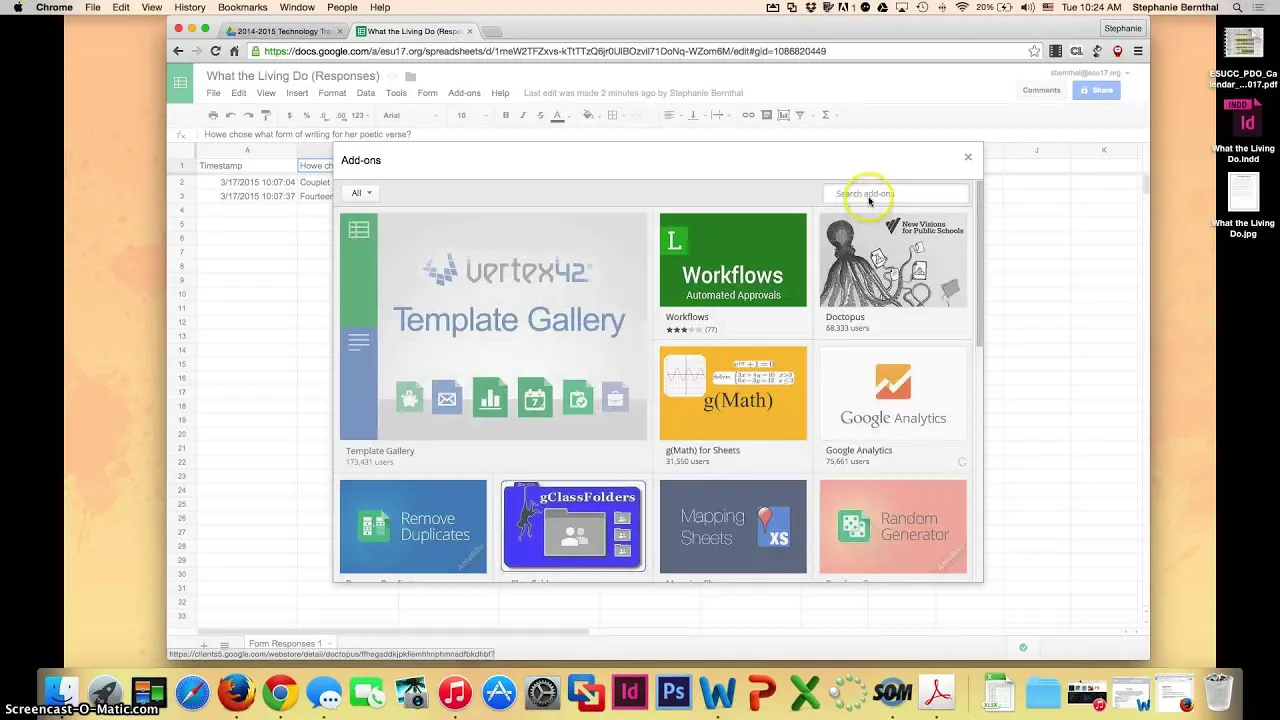The image size is (1280, 720).
Task: Click the undo arrow in Sheets toolbar
Action: [231, 115]
